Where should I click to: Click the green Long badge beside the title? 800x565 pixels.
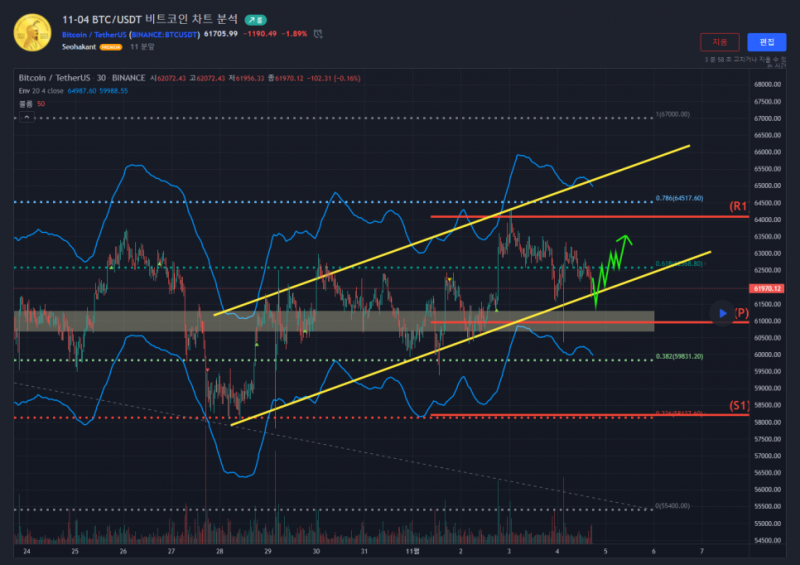click(x=256, y=19)
